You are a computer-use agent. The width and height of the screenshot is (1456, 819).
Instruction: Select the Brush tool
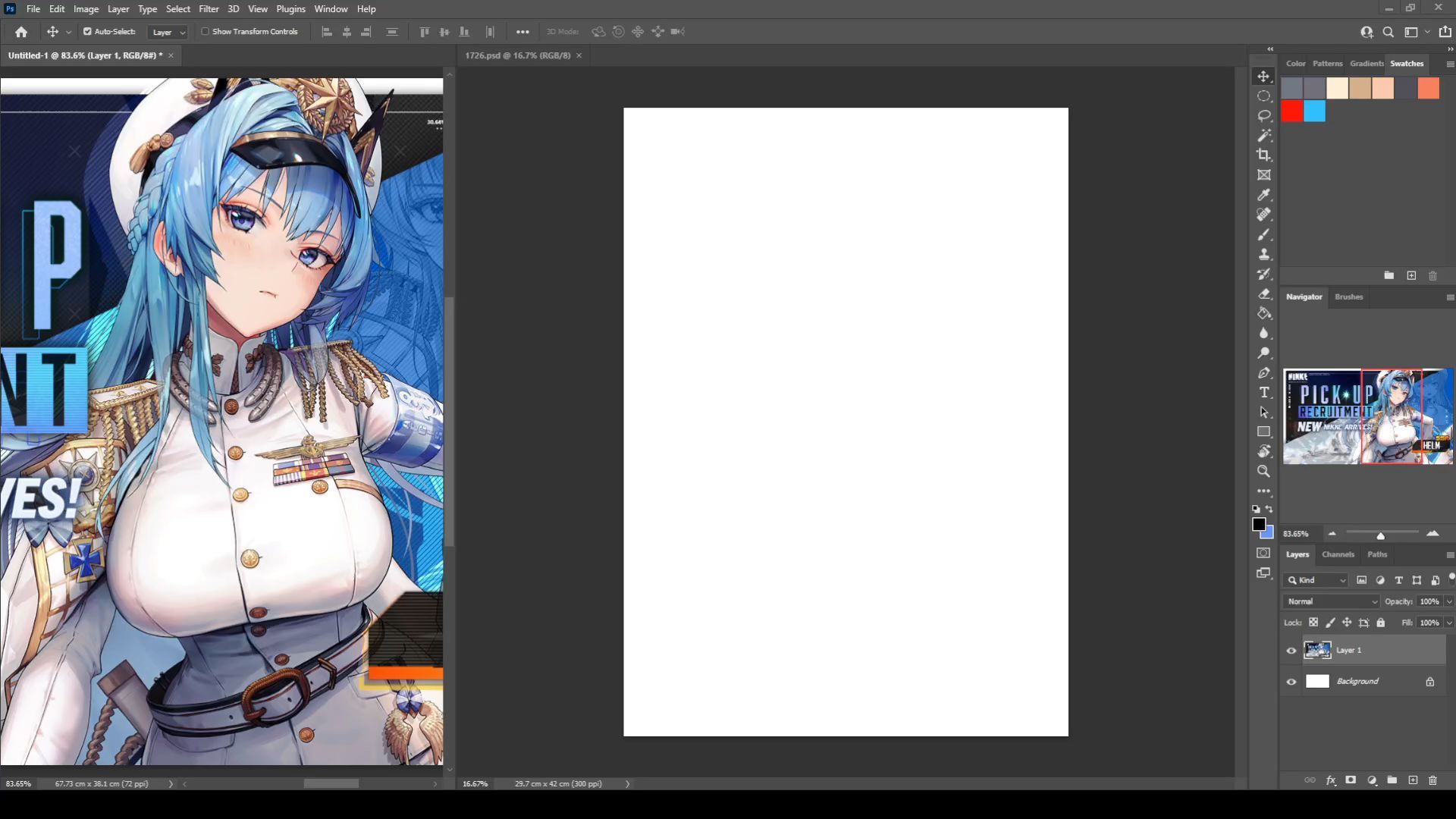pos(1263,234)
